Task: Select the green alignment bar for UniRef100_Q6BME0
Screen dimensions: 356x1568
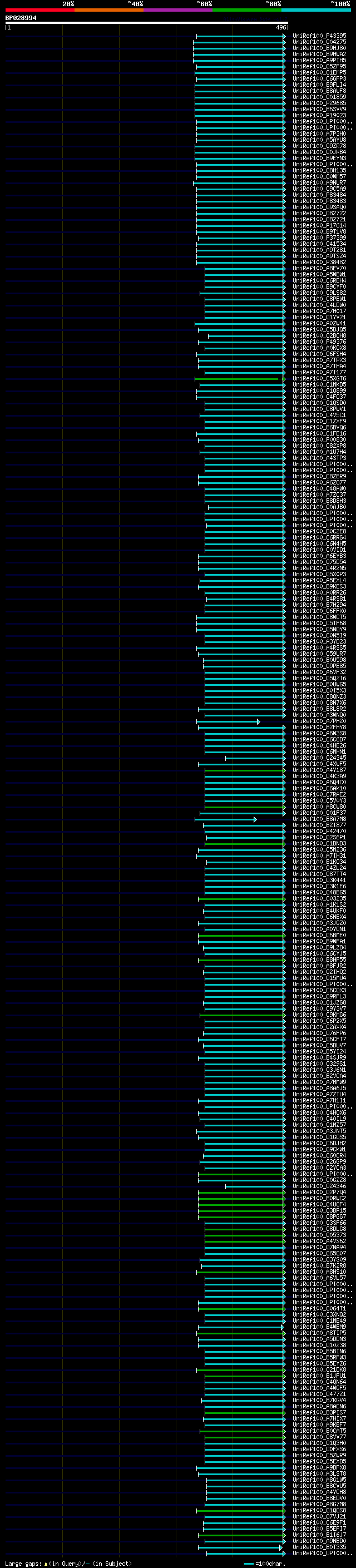Action: (241, 936)
